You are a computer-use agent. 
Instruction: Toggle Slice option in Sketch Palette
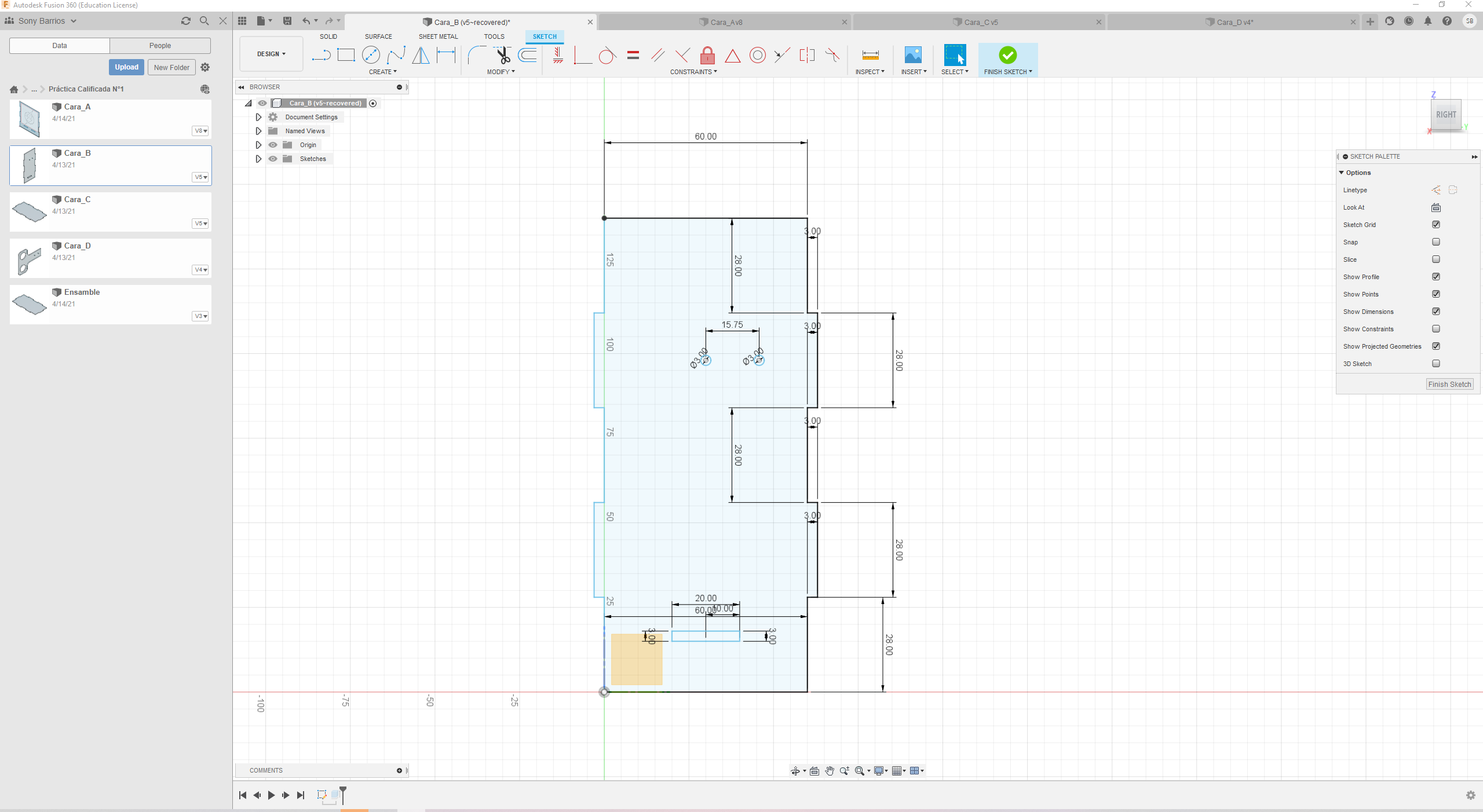coord(1436,259)
